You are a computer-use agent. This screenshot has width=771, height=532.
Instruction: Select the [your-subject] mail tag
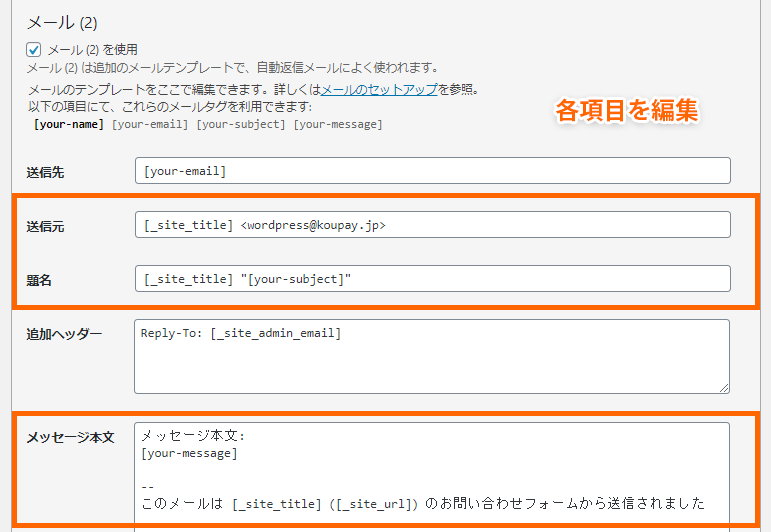(241, 124)
